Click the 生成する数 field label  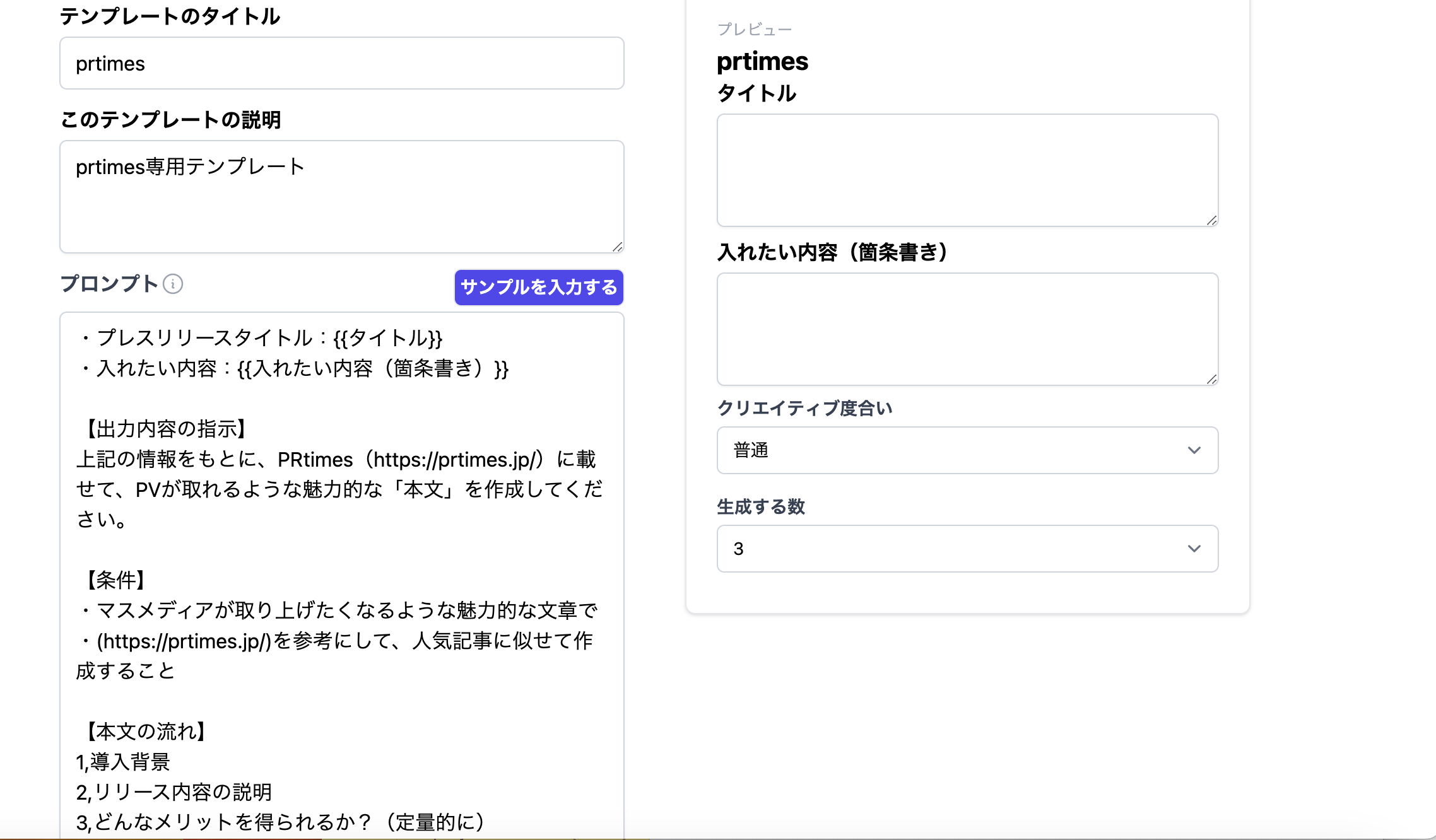[760, 507]
